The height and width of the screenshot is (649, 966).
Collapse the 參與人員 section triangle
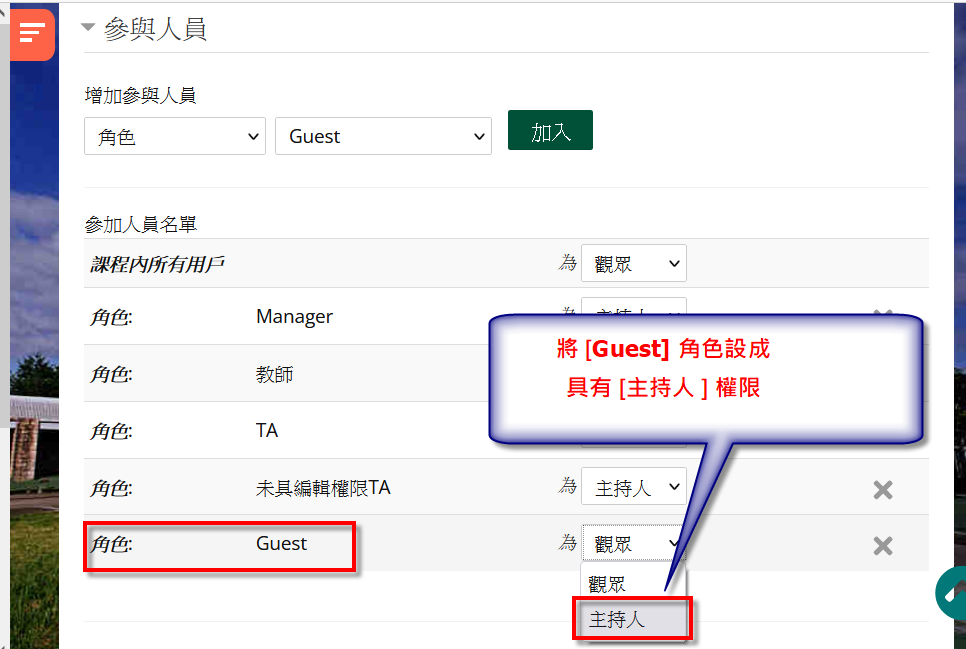[x=88, y=28]
